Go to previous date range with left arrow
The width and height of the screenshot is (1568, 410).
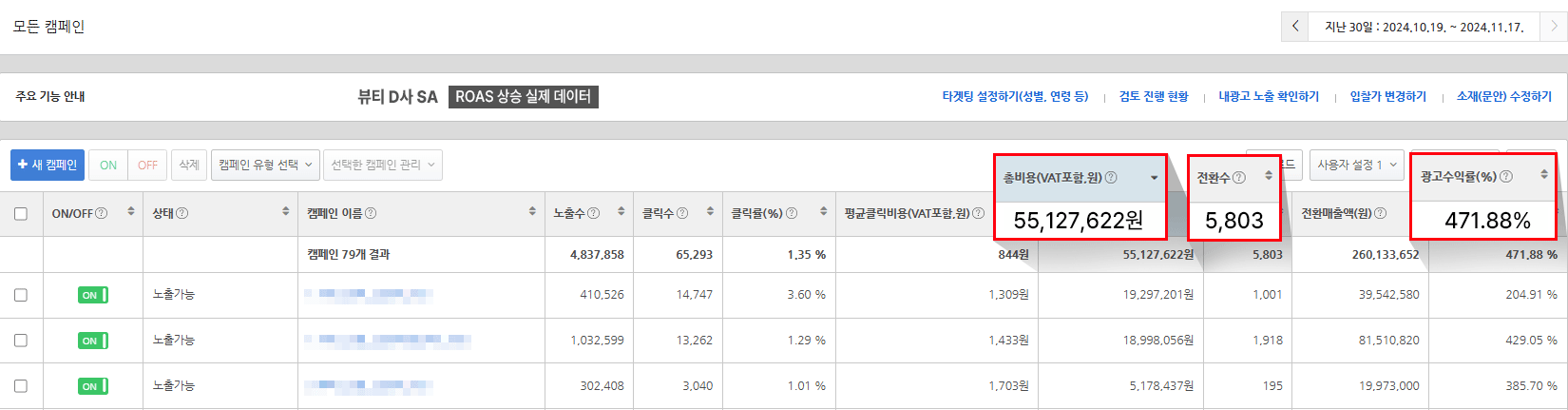(1295, 27)
